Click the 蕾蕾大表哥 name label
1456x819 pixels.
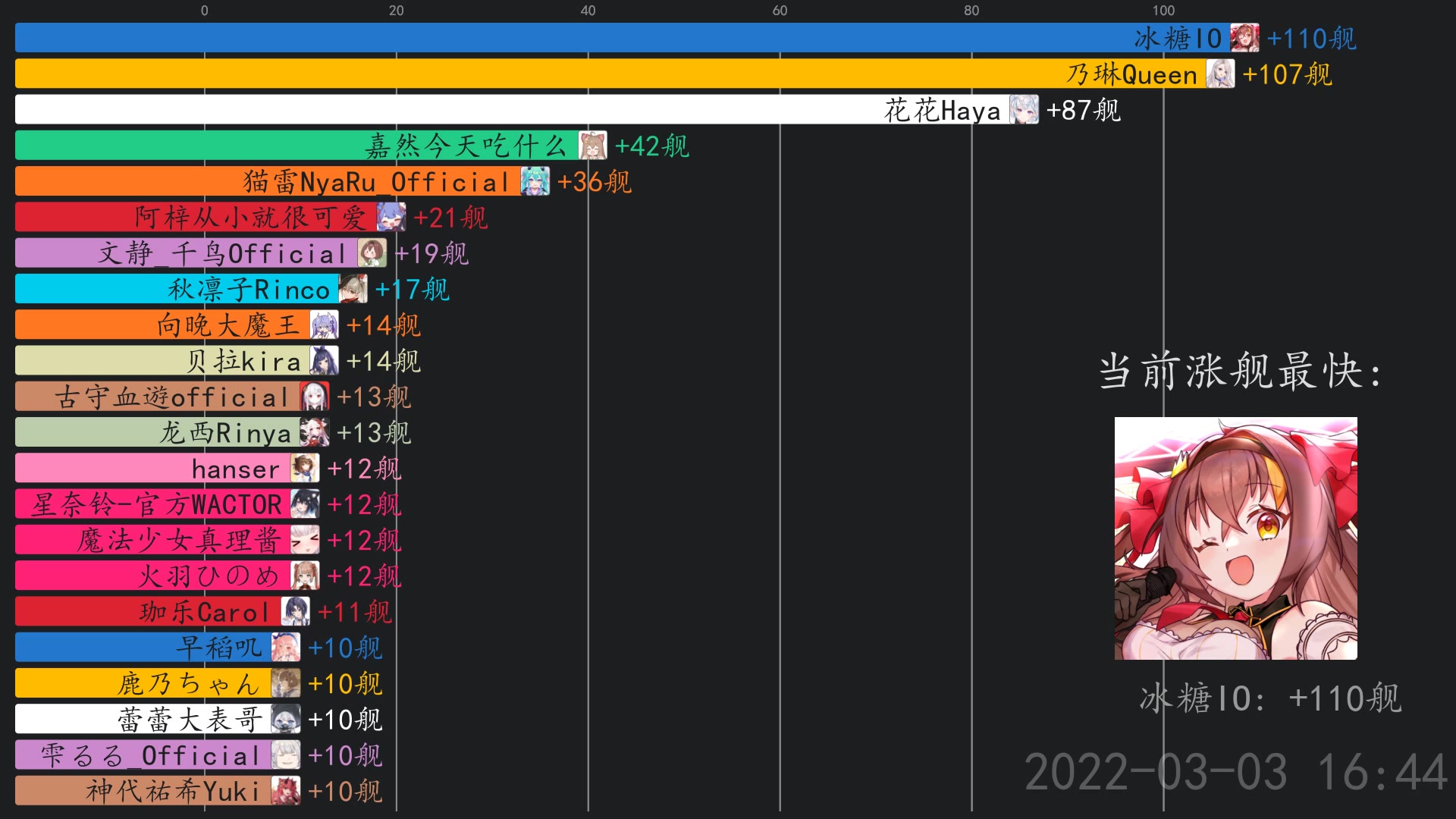(x=190, y=720)
